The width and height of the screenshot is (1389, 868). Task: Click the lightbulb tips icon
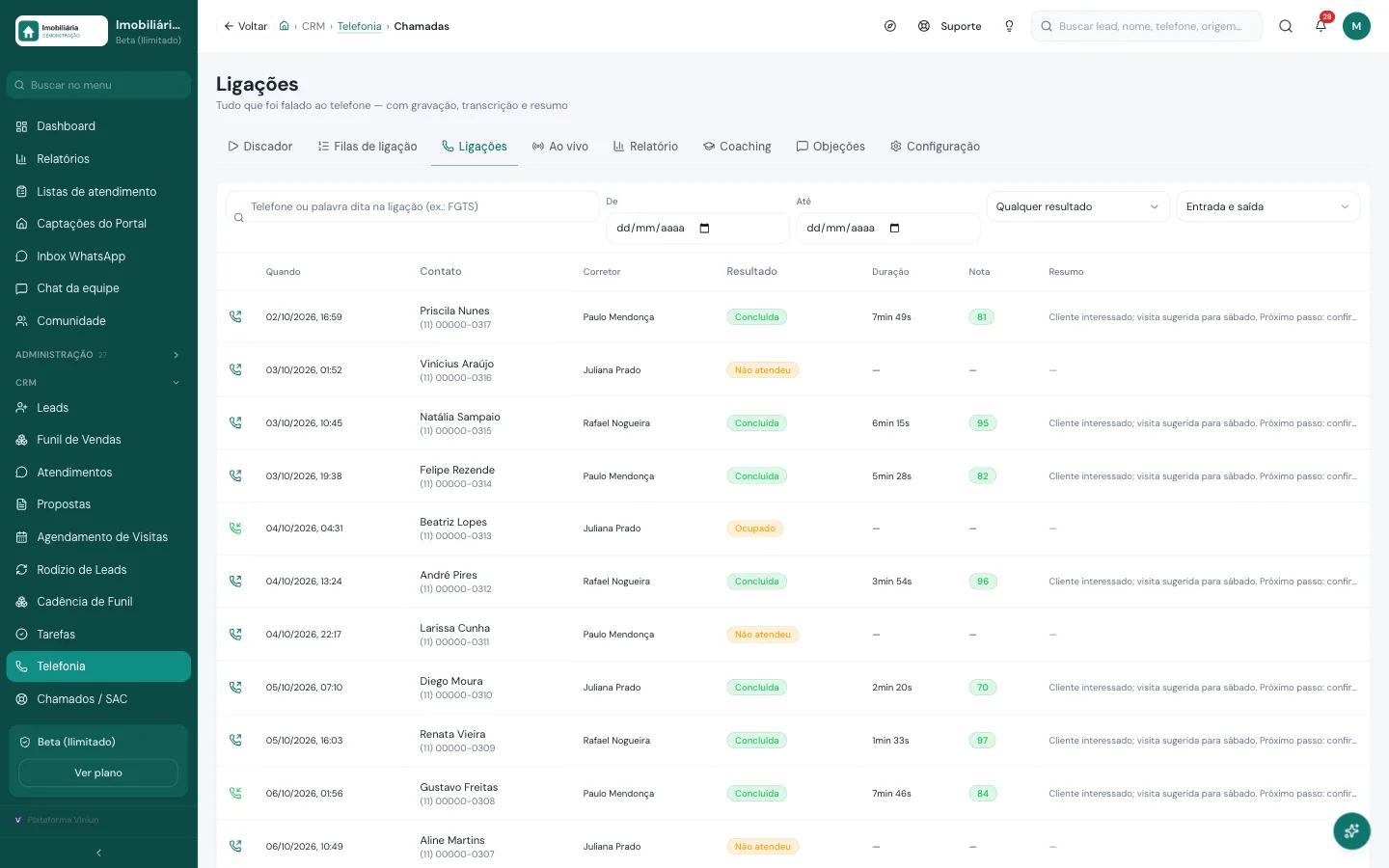[x=1009, y=26]
